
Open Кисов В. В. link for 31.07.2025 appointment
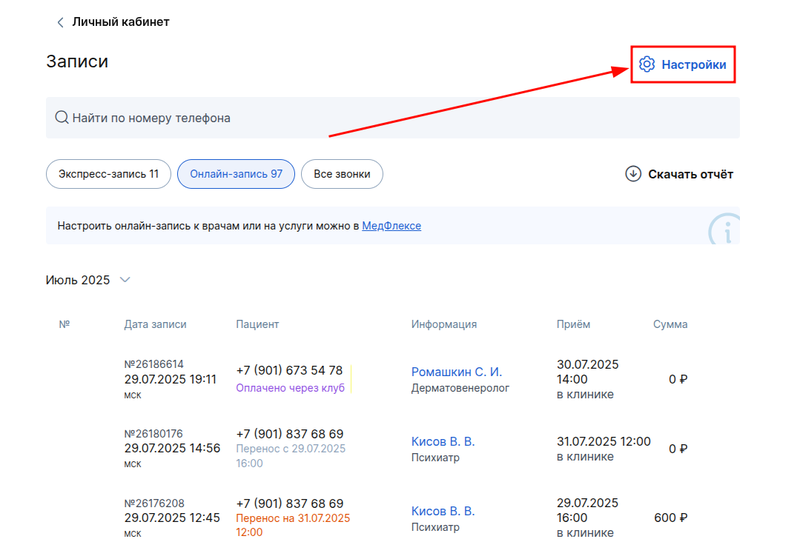(443, 441)
